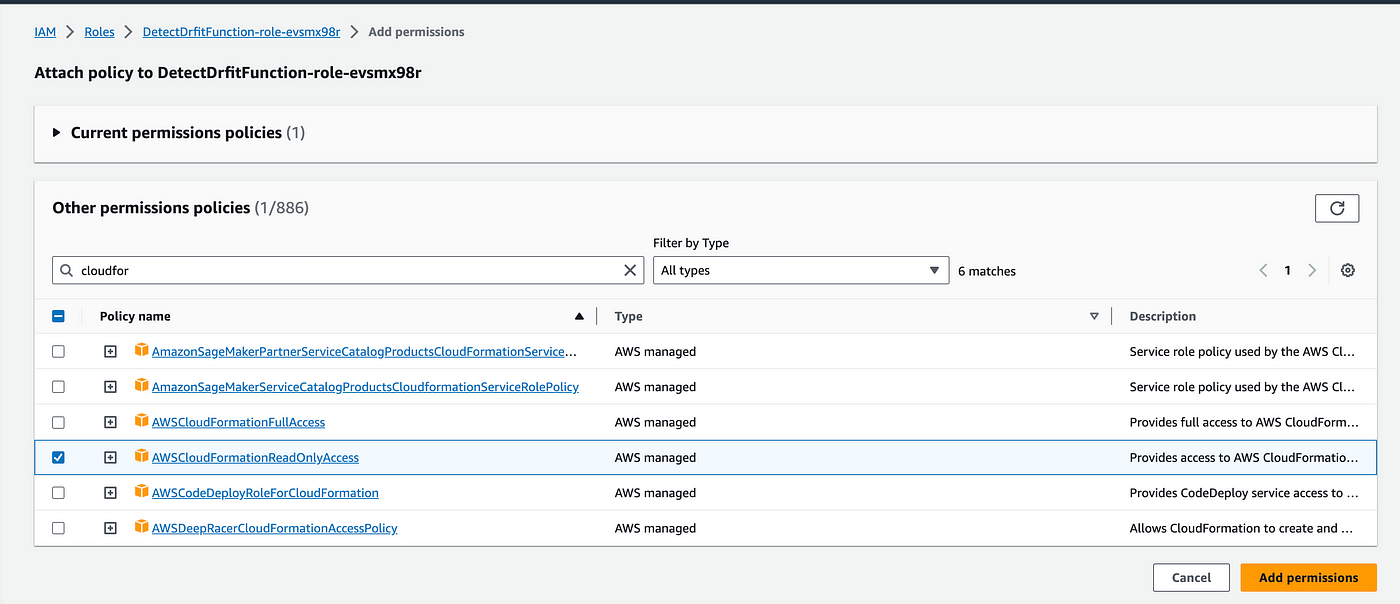Open AWSCloudFormationReadOnlyAccess policy link
Image resolution: width=1400 pixels, height=604 pixels.
(x=255, y=457)
